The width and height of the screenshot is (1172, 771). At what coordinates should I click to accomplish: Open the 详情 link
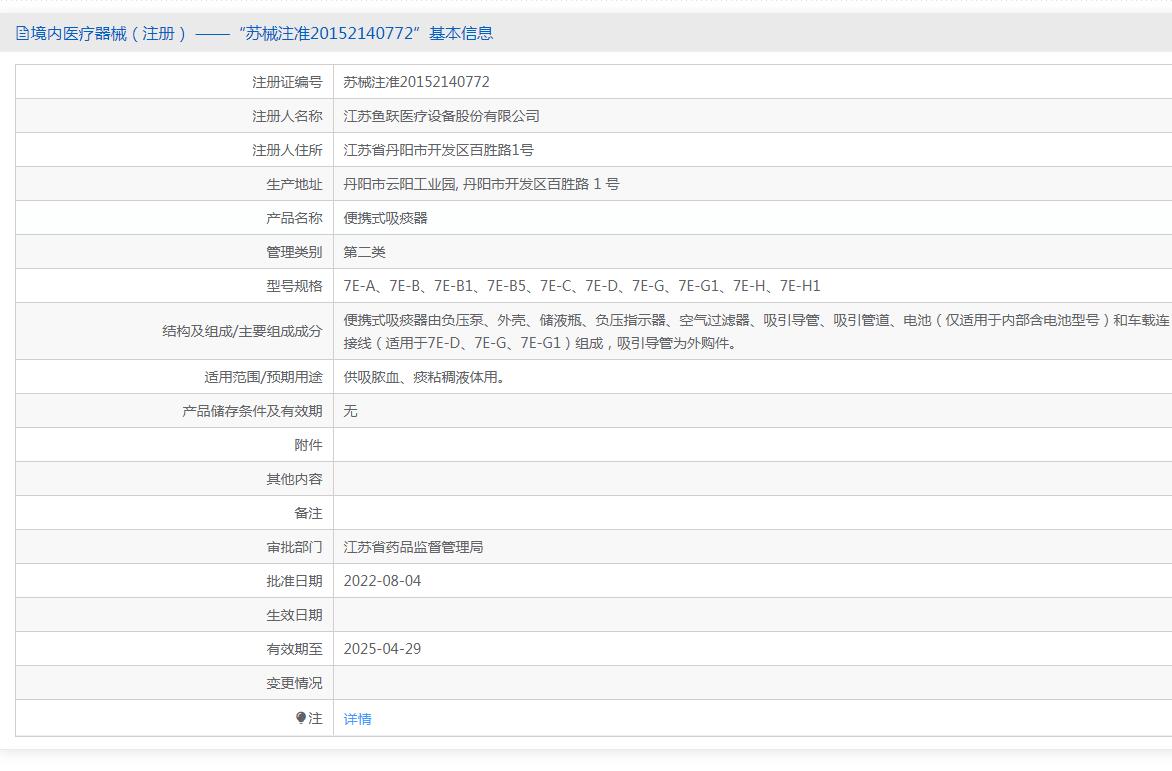coord(357,719)
